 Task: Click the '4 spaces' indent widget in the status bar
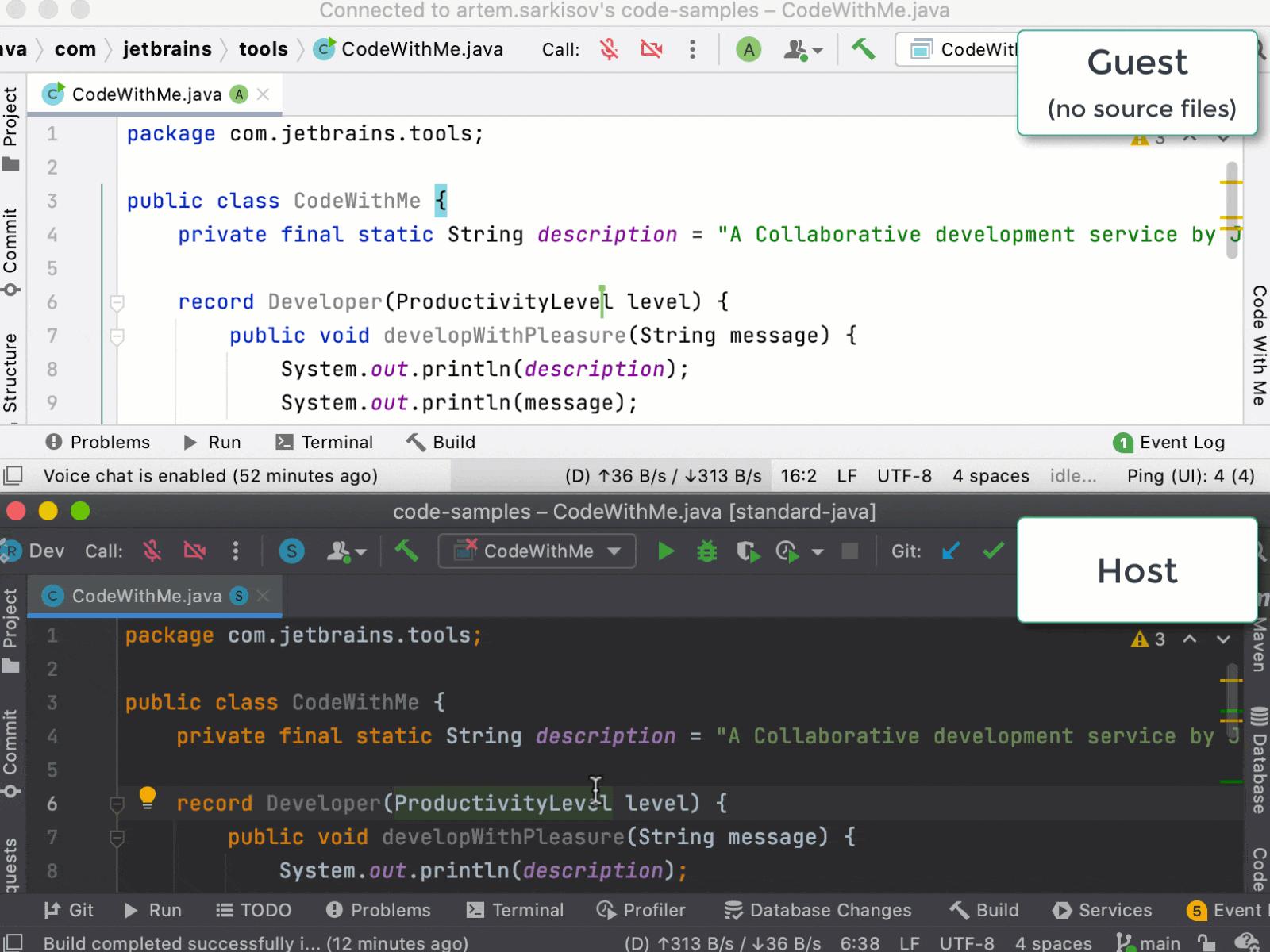991,475
